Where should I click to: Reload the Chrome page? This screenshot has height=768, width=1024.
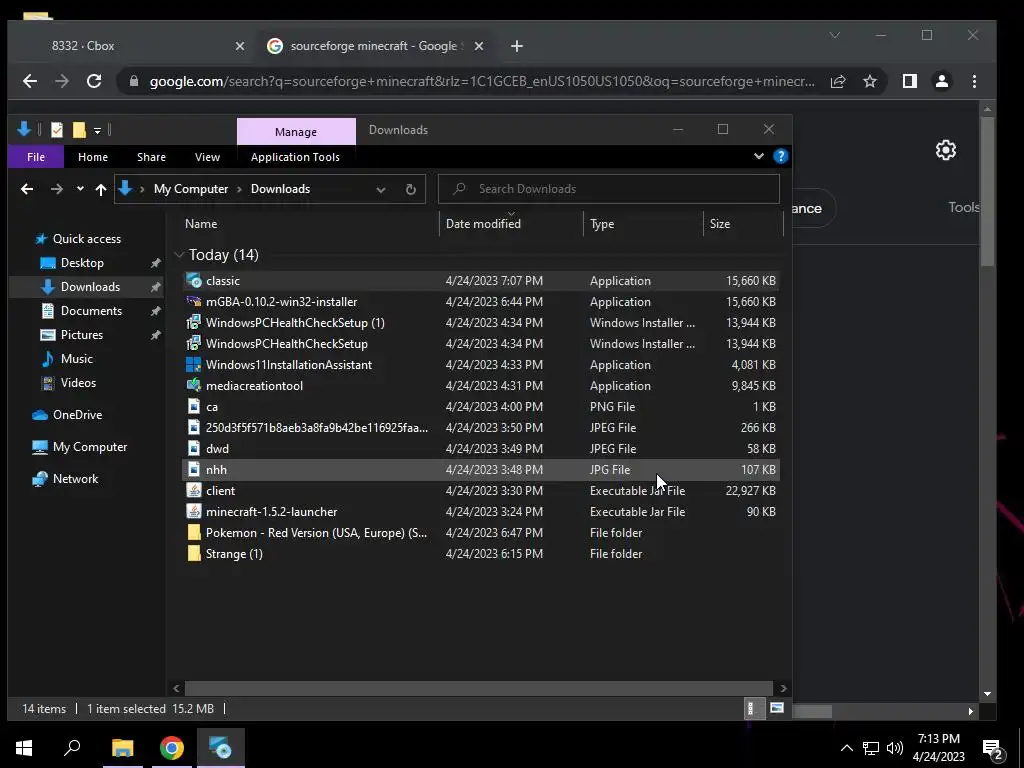94,81
